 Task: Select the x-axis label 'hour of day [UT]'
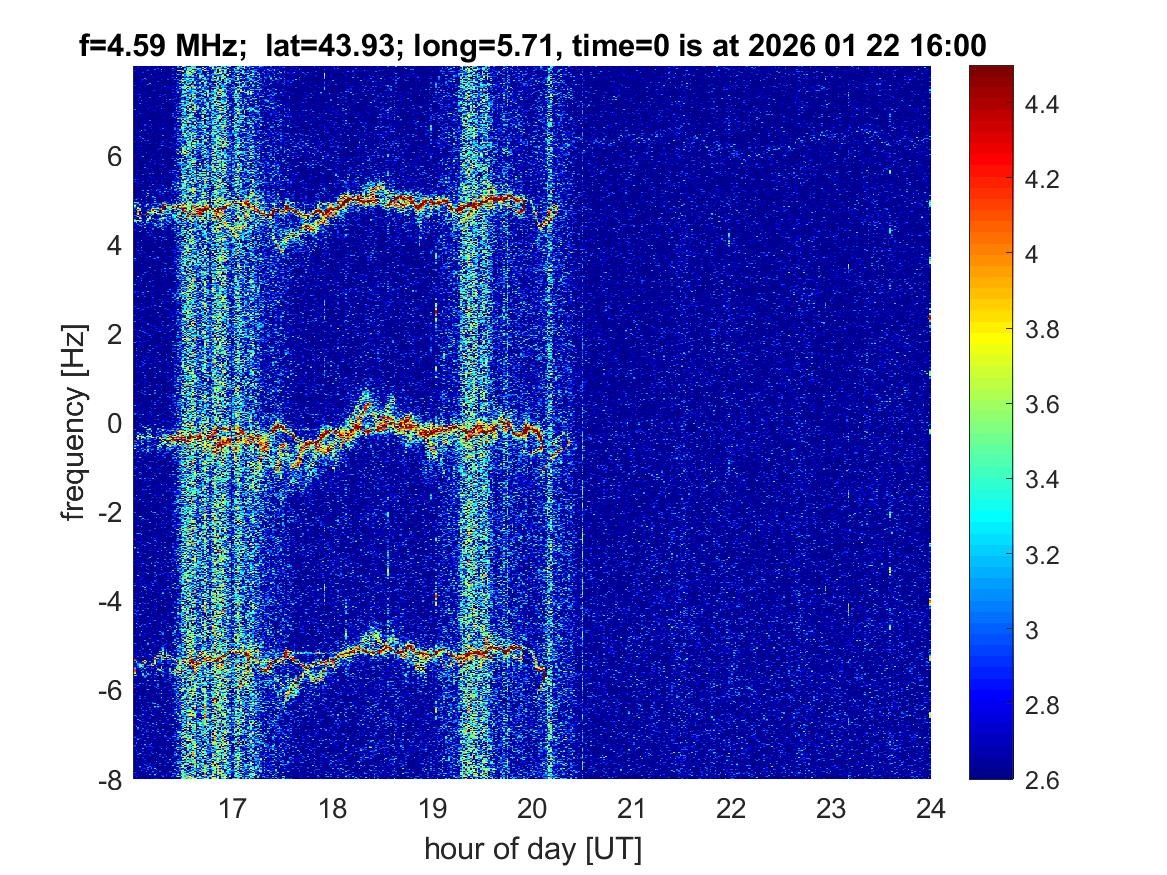point(532,849)
